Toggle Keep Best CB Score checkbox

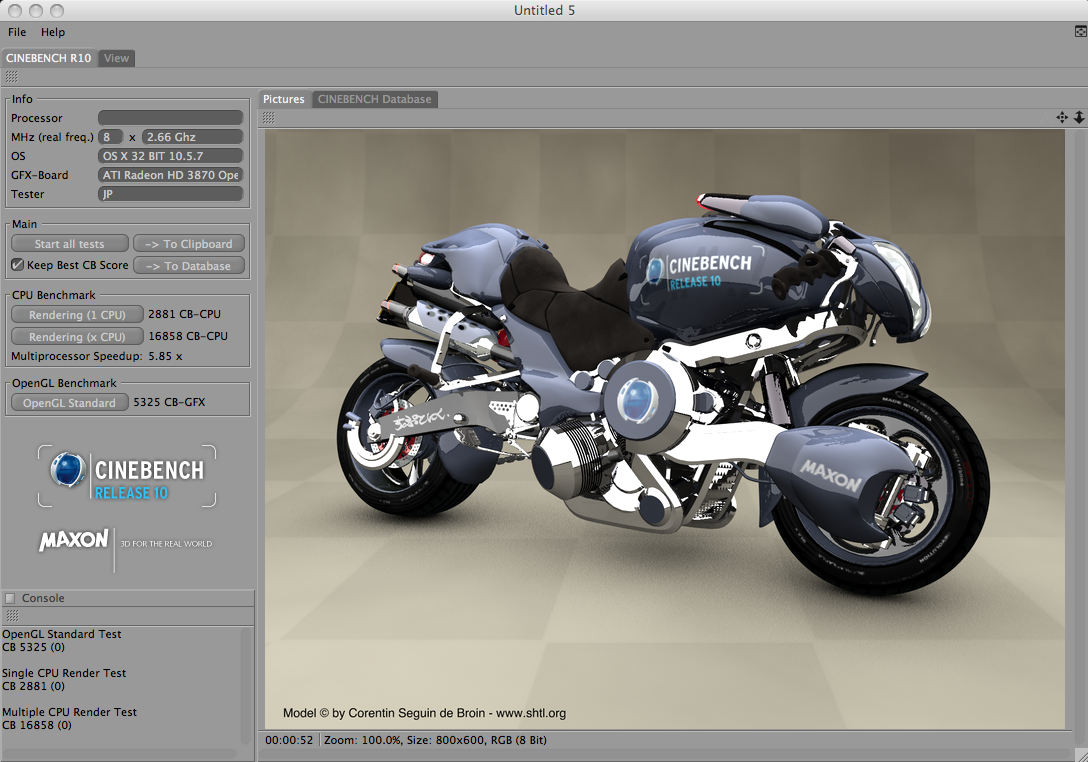click(18, 264)
